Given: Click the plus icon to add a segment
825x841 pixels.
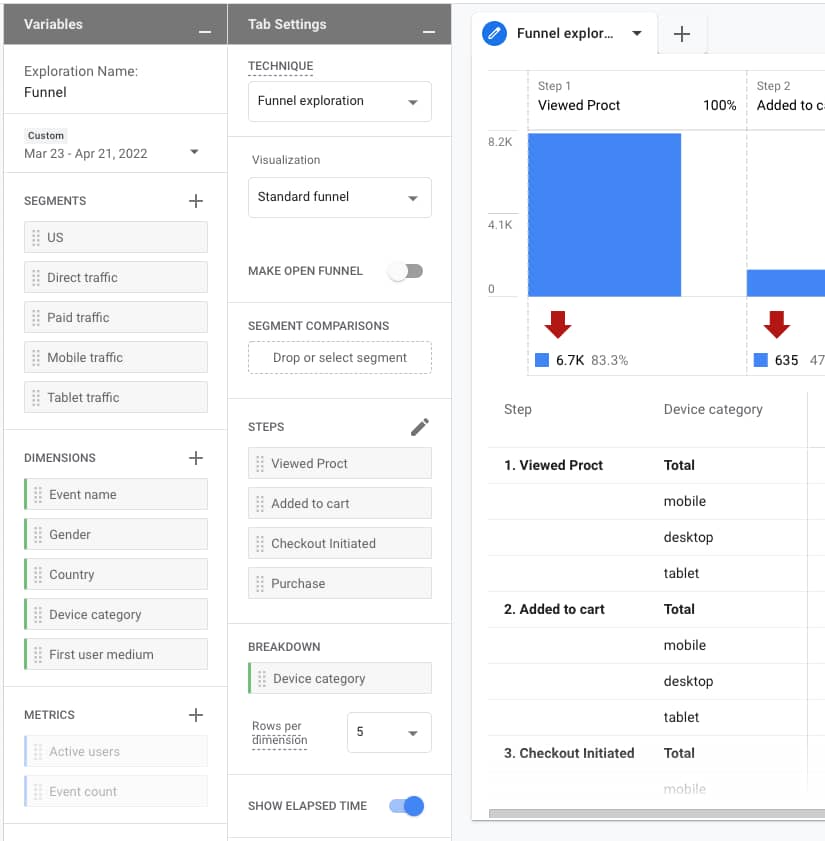Looking at the screenshot, I should pos(196,201).
